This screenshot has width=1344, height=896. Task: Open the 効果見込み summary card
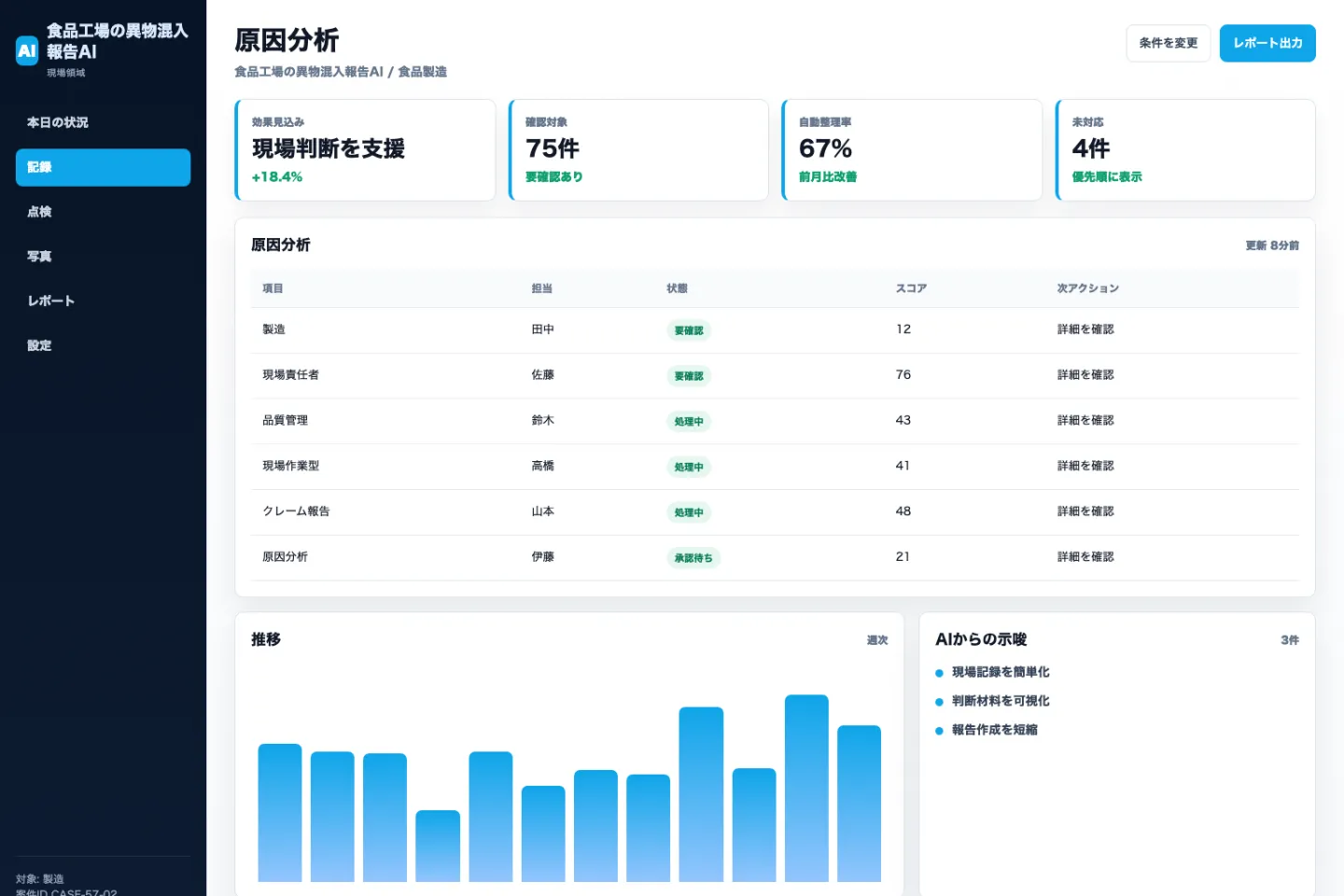[x=365, y=149]
